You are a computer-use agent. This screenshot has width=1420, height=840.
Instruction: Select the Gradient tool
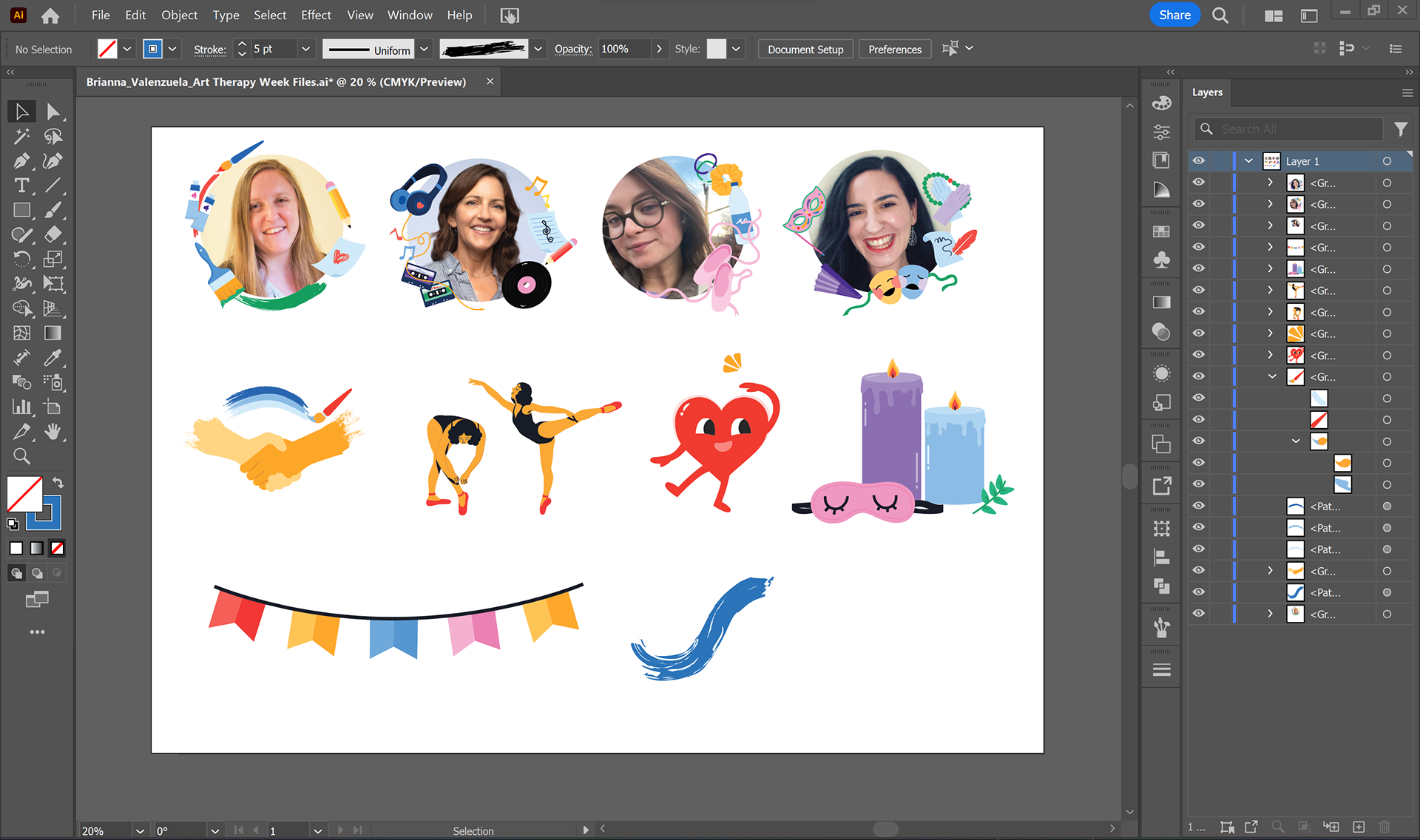pos(53,333)
